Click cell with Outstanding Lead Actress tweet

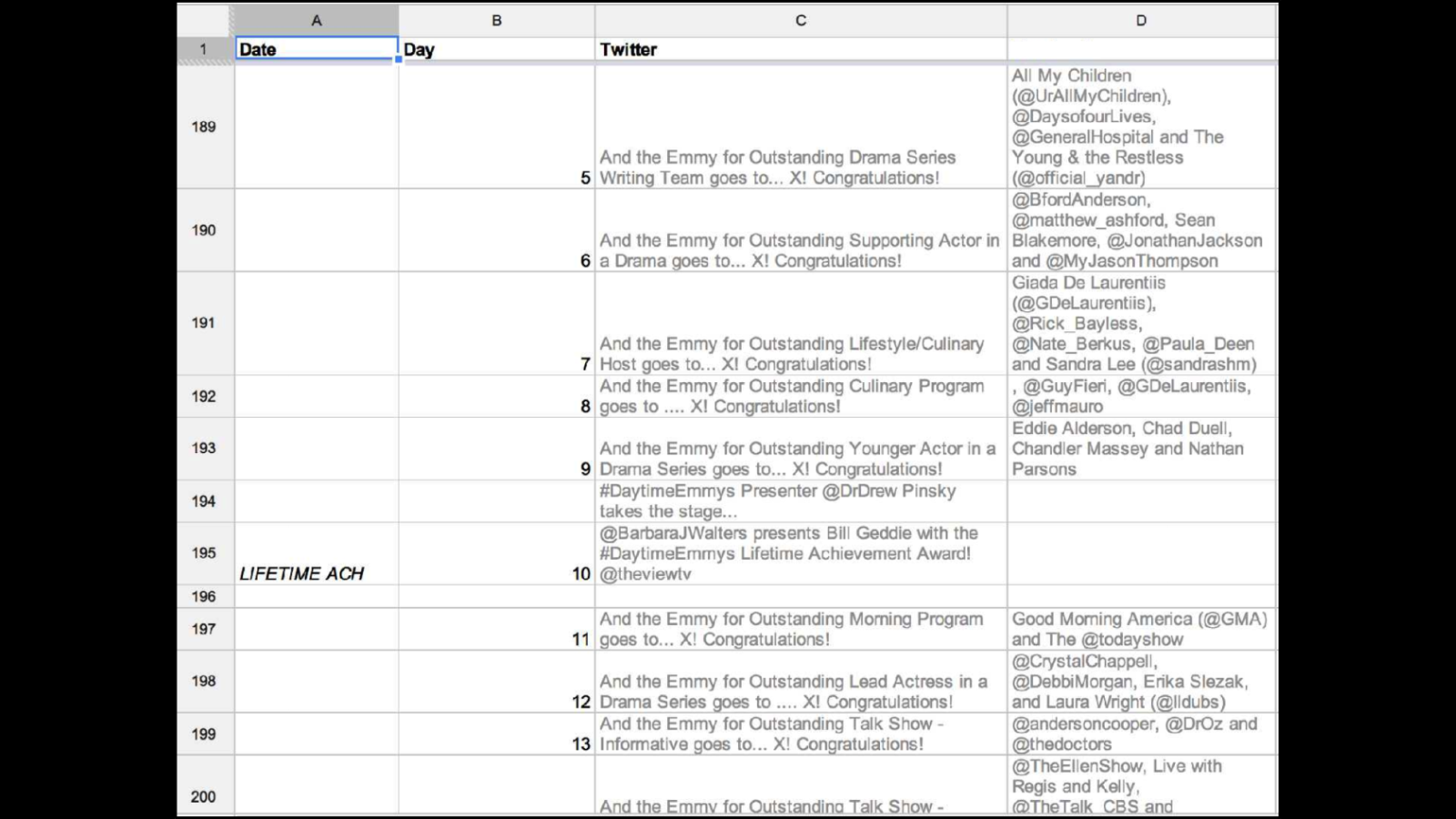[801, 681]
